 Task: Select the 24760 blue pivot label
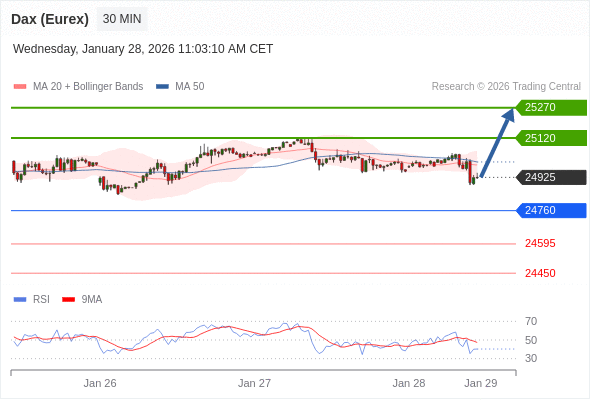(x=551, y=210)
